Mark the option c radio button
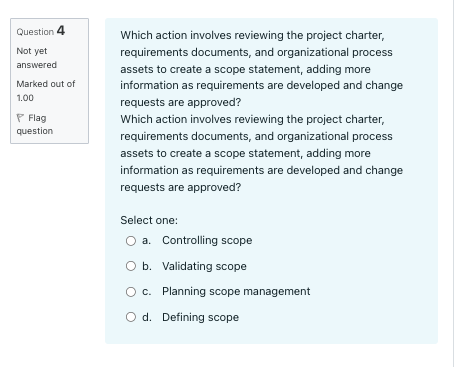 coord(131,292)
